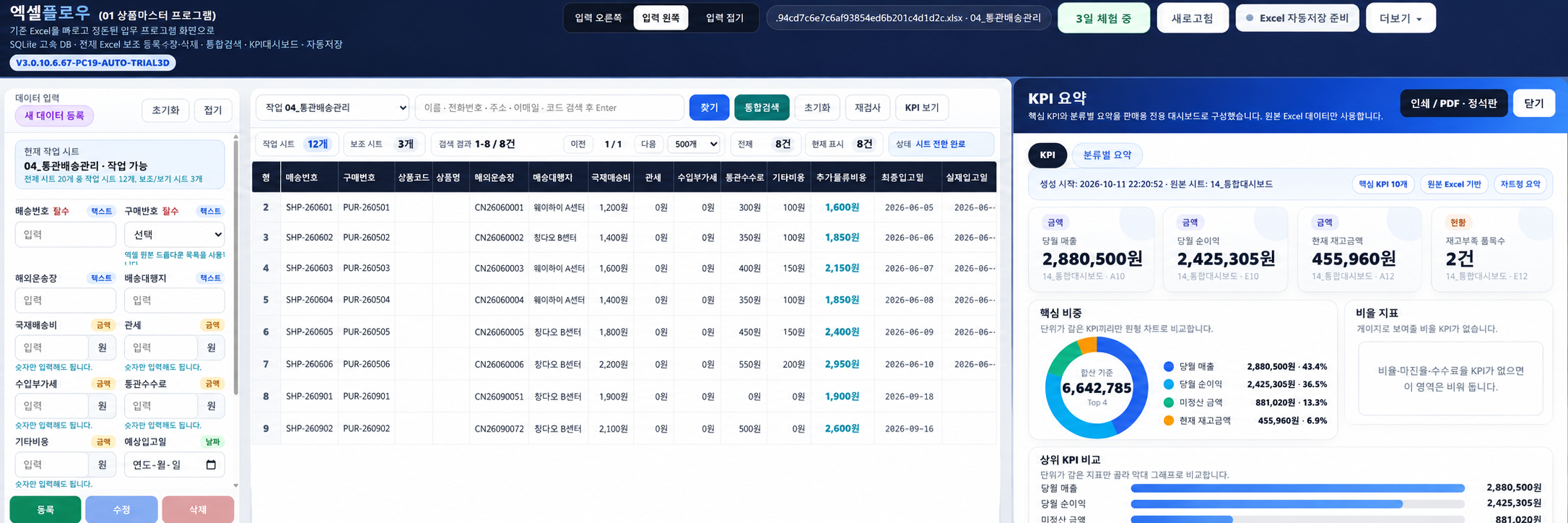This screenshot has width=1568, height=523.
Task: Click 인쇄 / PDF · 정식판 button
Action: (x=1453, y=103)
